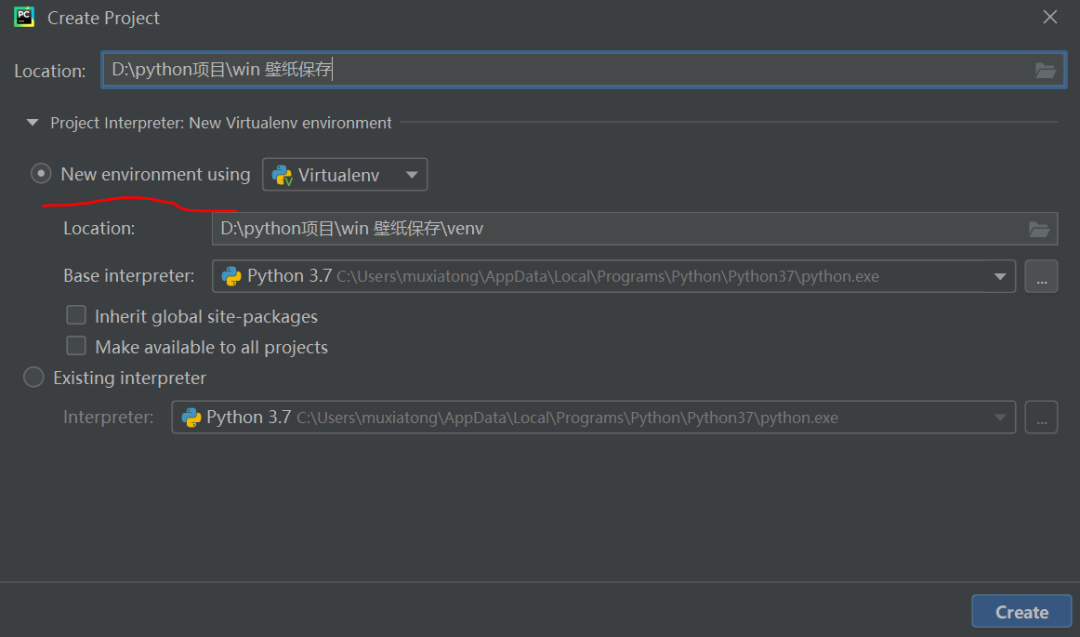The height and width of the screenshot is (637, 1080).
Task: Collapse the Project Interpreter section triangle
Action: pos(32,123)
